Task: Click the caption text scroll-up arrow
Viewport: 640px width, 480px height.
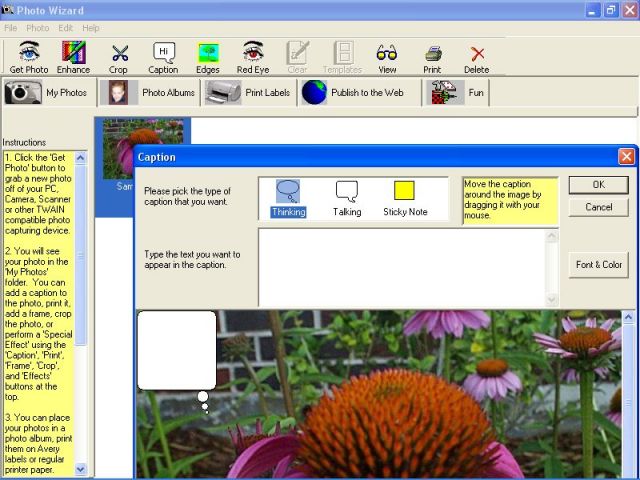Action: 552,236
